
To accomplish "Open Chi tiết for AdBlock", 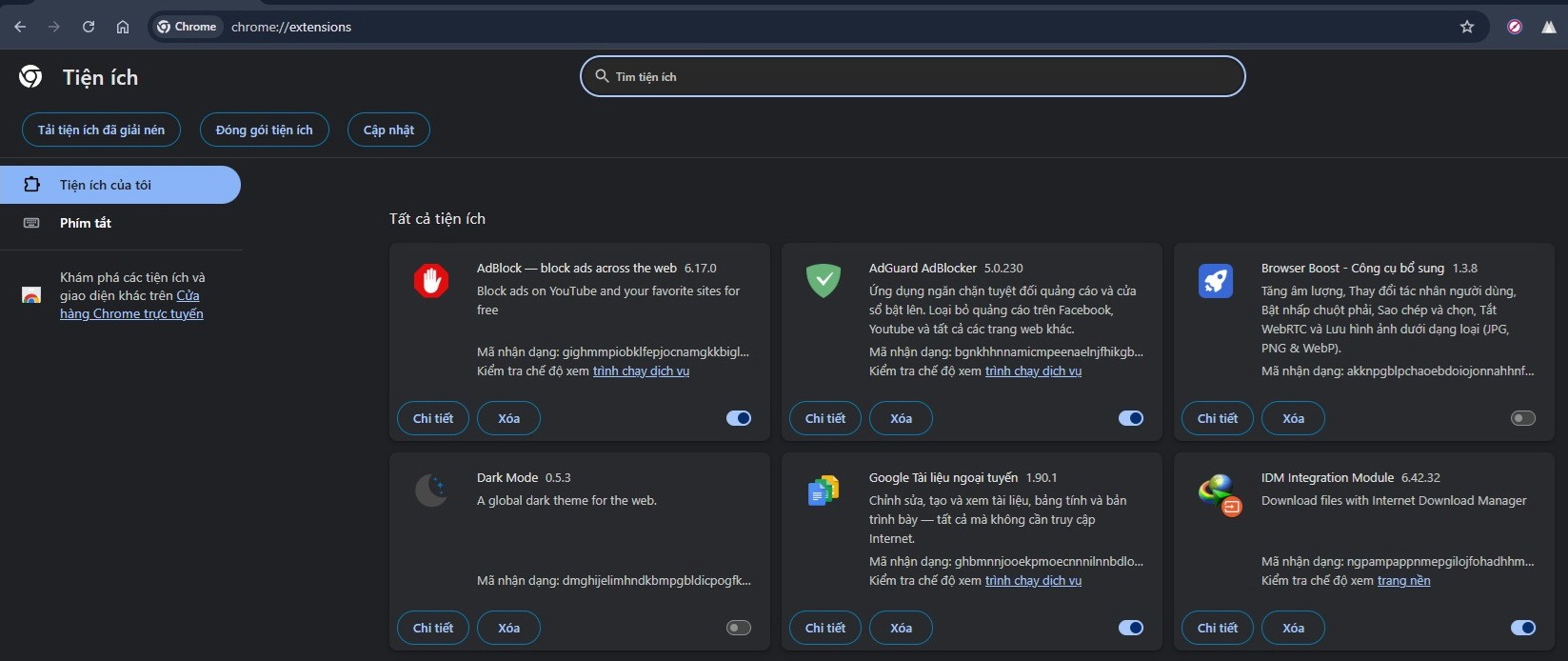I will pos(433,418).
